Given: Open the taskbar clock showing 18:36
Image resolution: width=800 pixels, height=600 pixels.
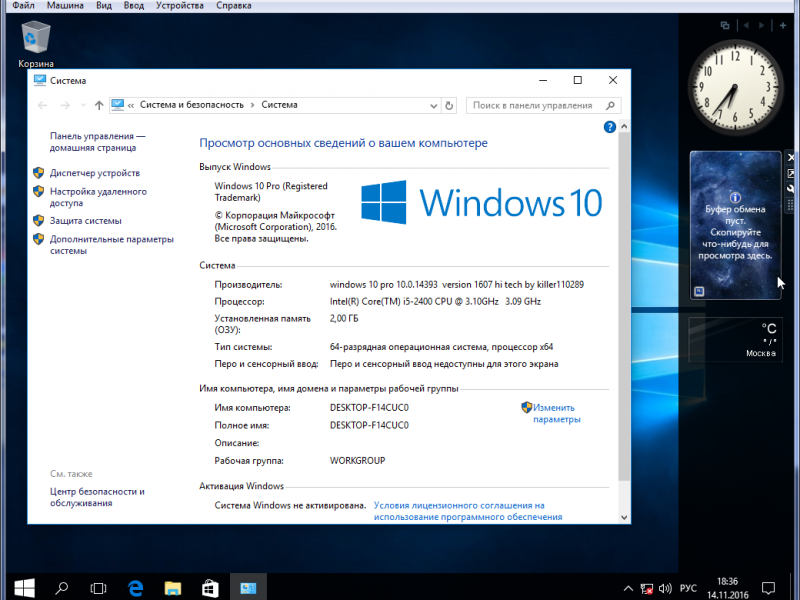Looking at the screenshot, I should [728, 588].
